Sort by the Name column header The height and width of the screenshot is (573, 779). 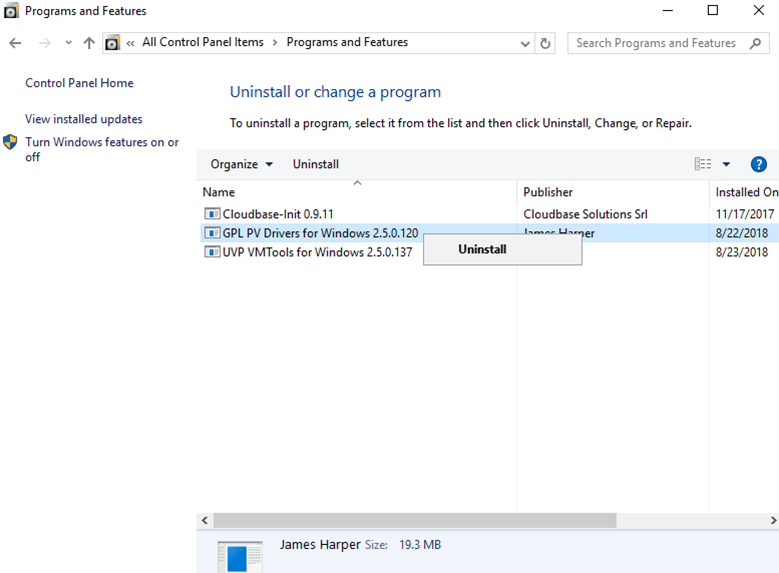219,192
